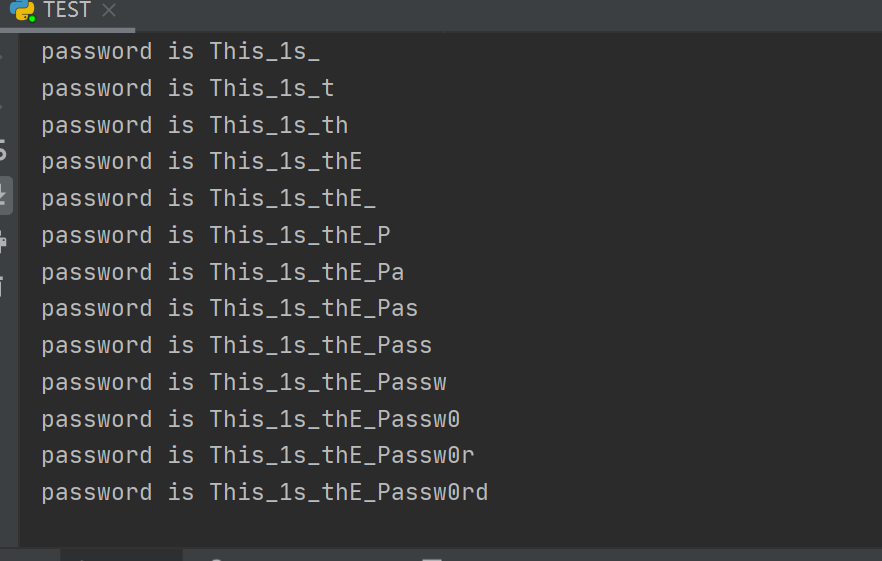Click the output line ending Passw0
The width and height of the screenshot is (882, 561).
point(250,419)
